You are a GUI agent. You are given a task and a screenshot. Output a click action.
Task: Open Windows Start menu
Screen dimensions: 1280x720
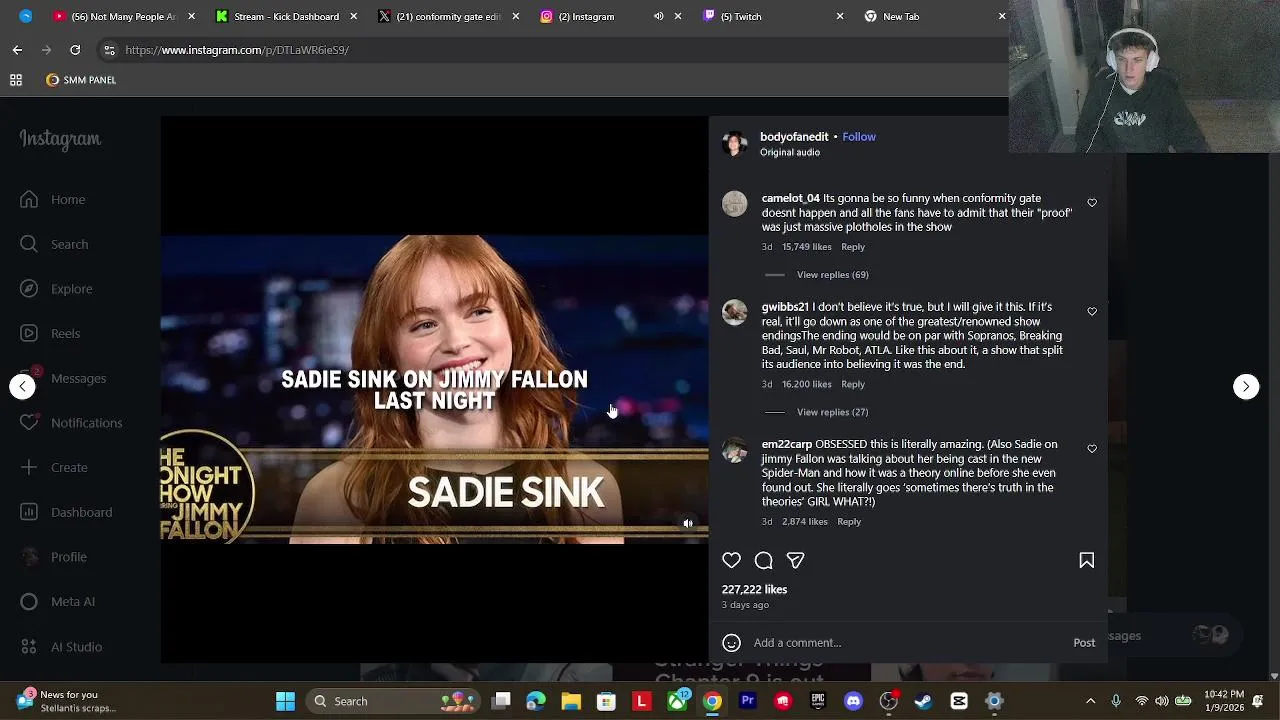(x=285, y=701)
